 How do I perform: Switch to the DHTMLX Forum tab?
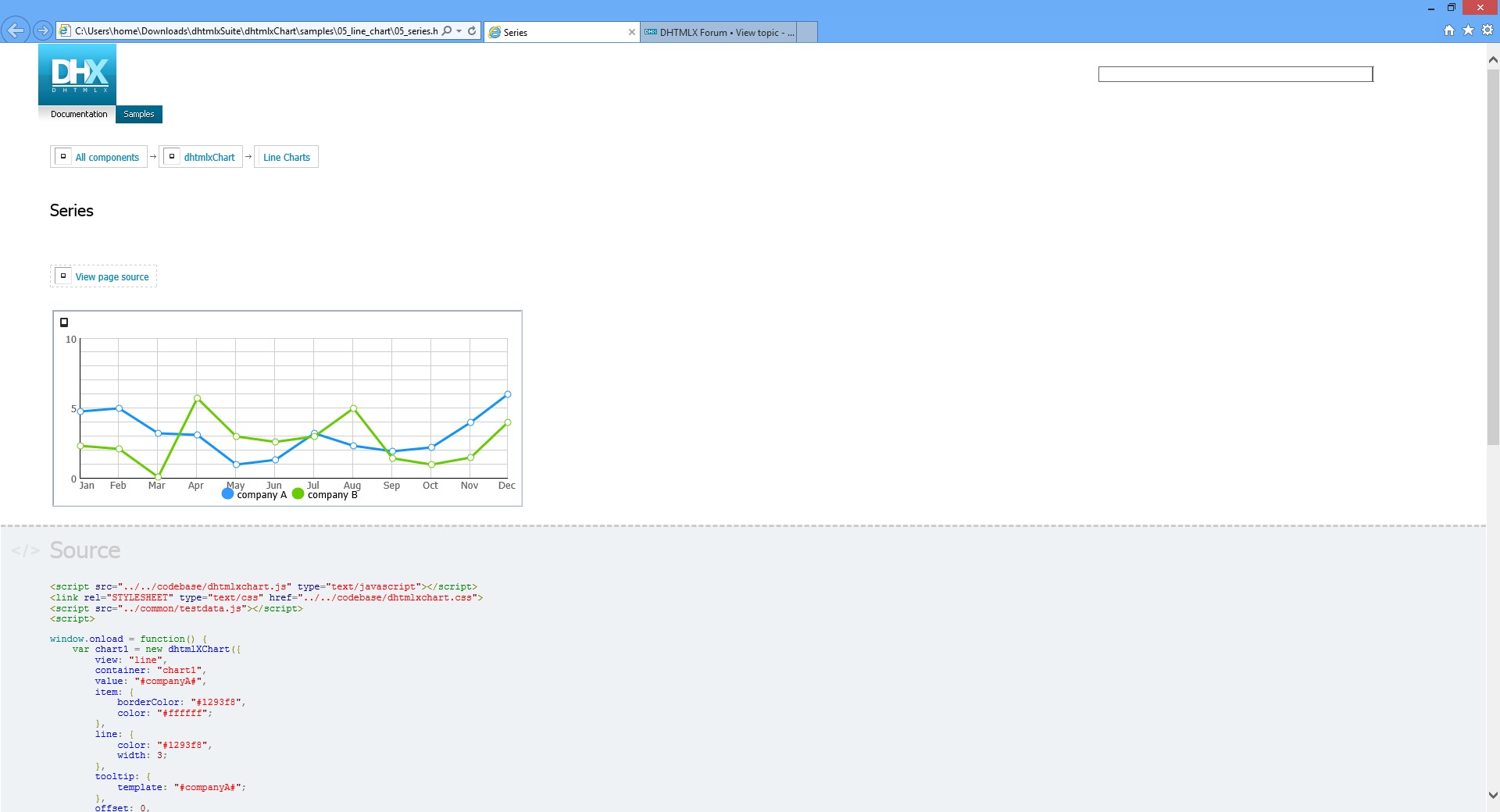(x=719, y=32)
